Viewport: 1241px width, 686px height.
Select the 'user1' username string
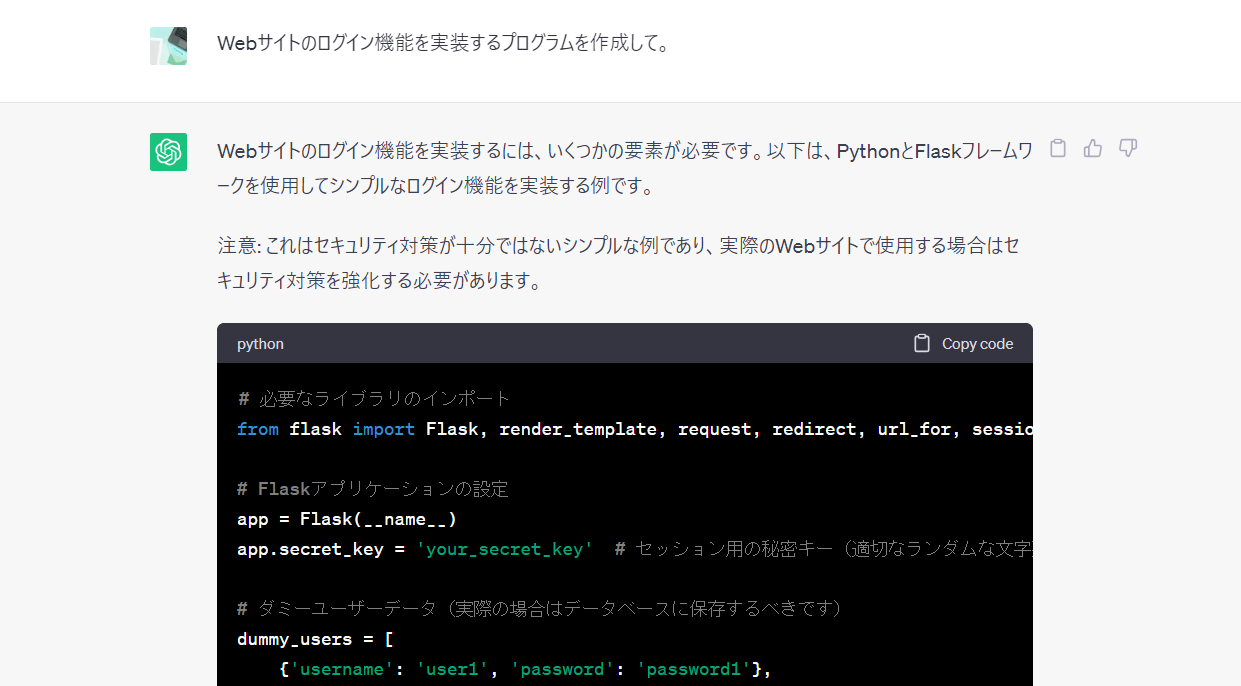pos(452,669)
